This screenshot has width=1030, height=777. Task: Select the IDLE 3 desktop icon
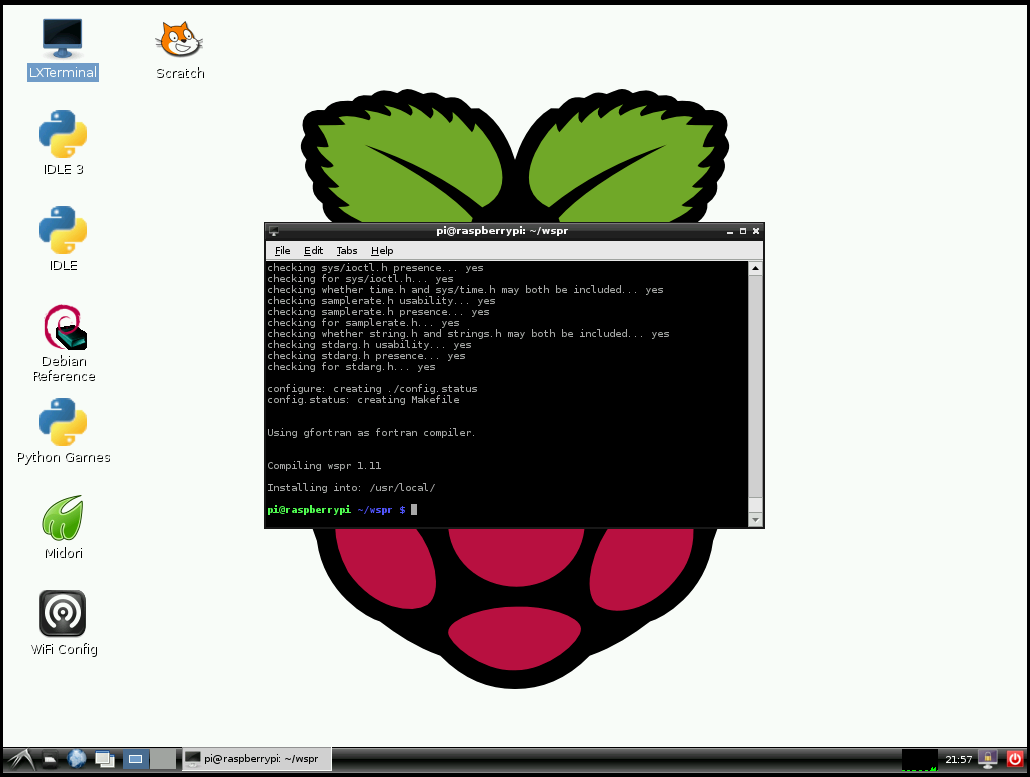tap(63, 143)
